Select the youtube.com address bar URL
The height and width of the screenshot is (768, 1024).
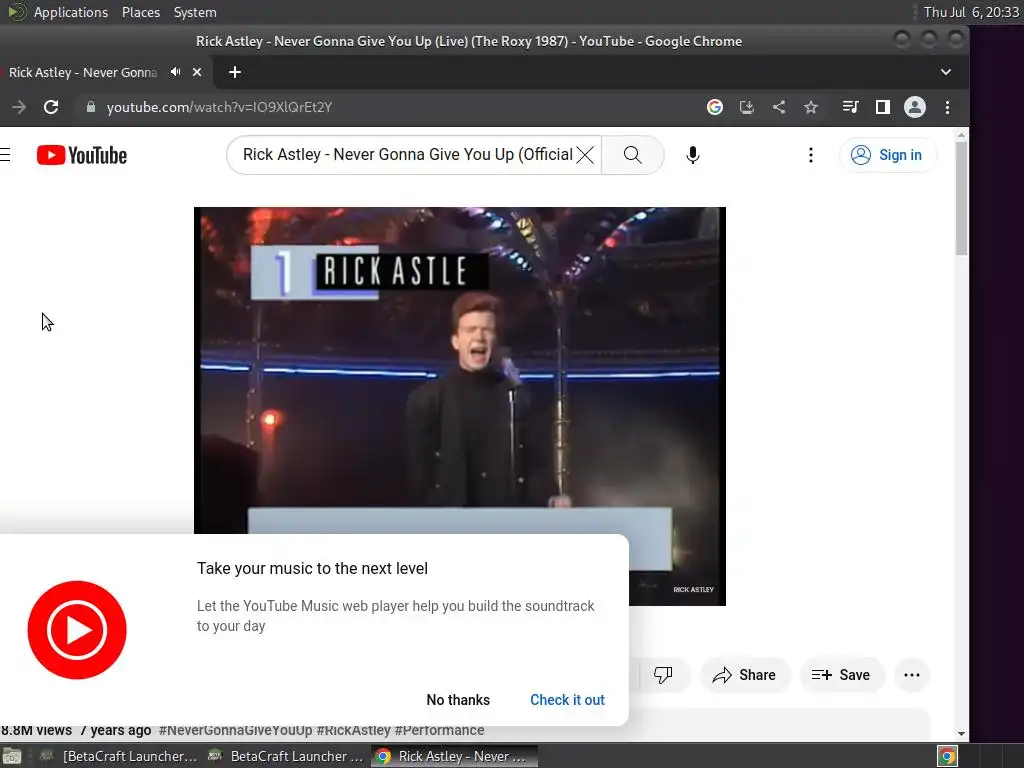219,107
